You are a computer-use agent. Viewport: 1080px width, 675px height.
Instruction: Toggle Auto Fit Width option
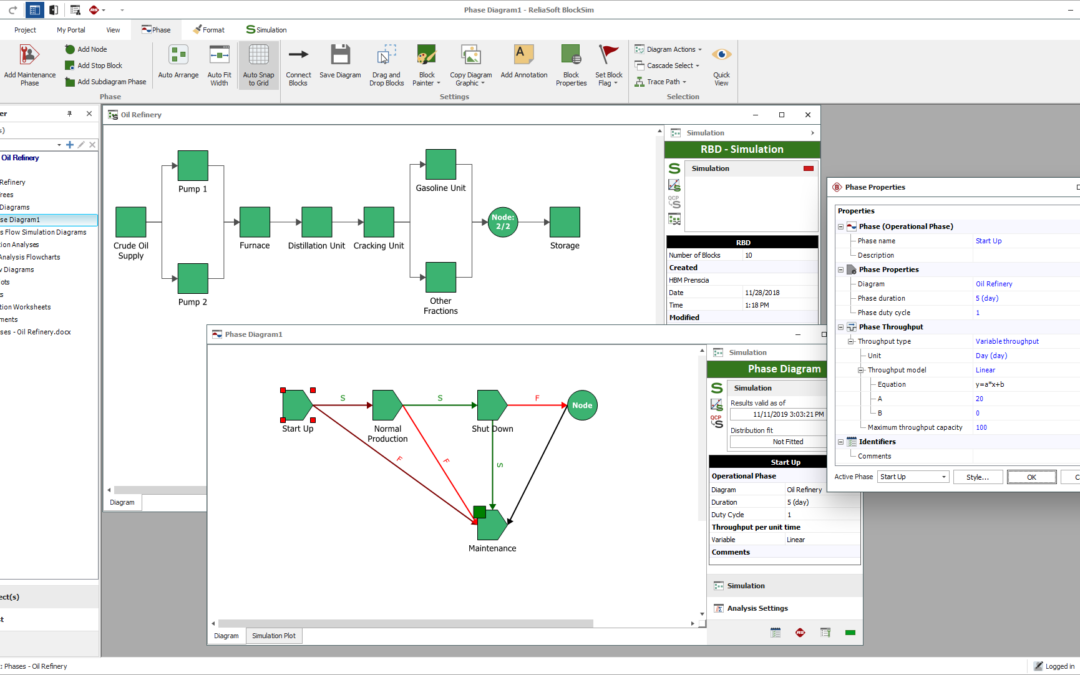click(x=219, y=65)
